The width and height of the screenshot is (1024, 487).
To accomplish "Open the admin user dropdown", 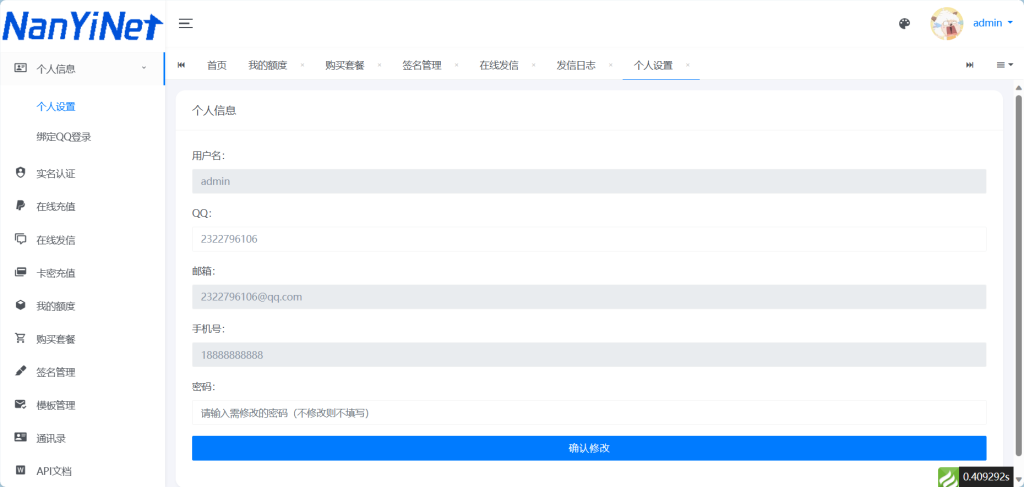I will (x=993, y=23).
